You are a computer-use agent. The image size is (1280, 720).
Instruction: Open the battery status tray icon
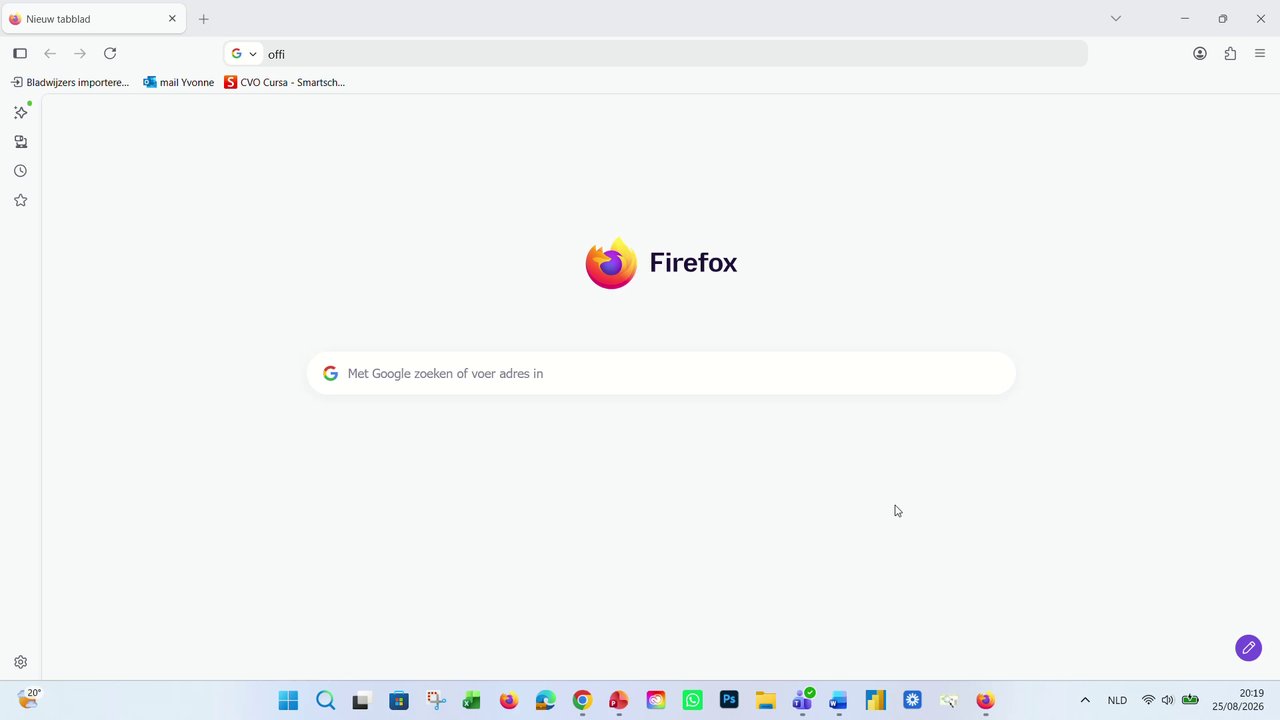1190,700
